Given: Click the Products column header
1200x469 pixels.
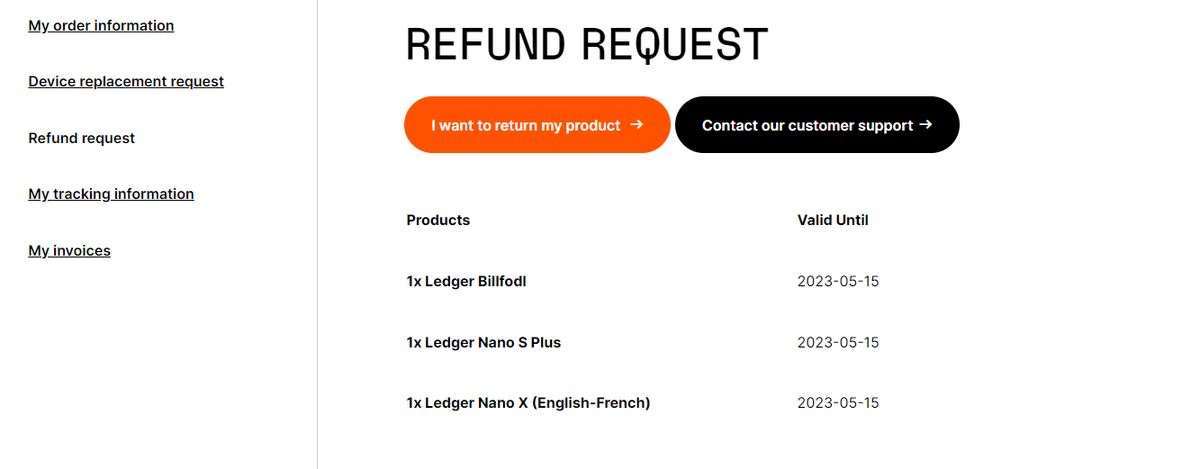Looking at the screenshot, I should tap(438, 220).
